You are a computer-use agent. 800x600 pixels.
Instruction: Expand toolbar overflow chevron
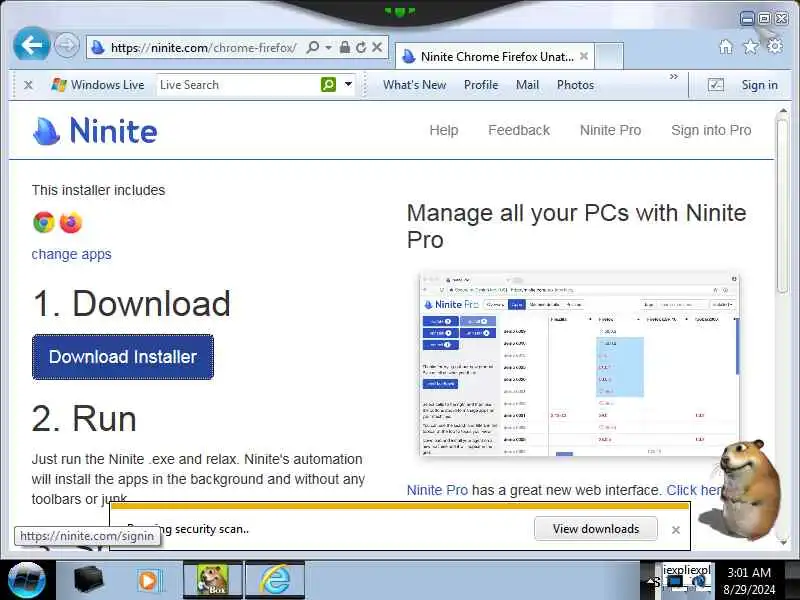(x=674, y=77)
